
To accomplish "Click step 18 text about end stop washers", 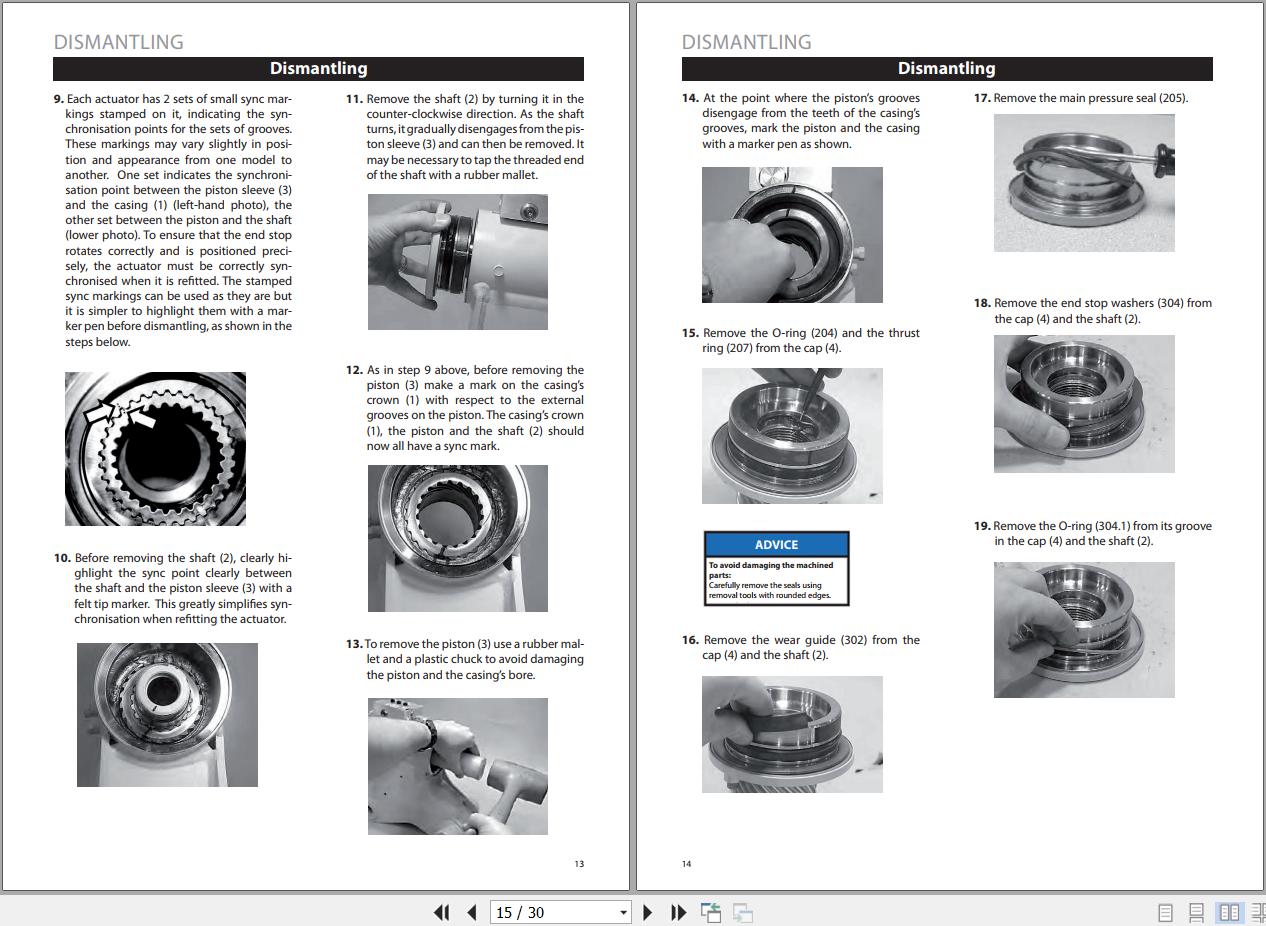I will (1093, 311).
